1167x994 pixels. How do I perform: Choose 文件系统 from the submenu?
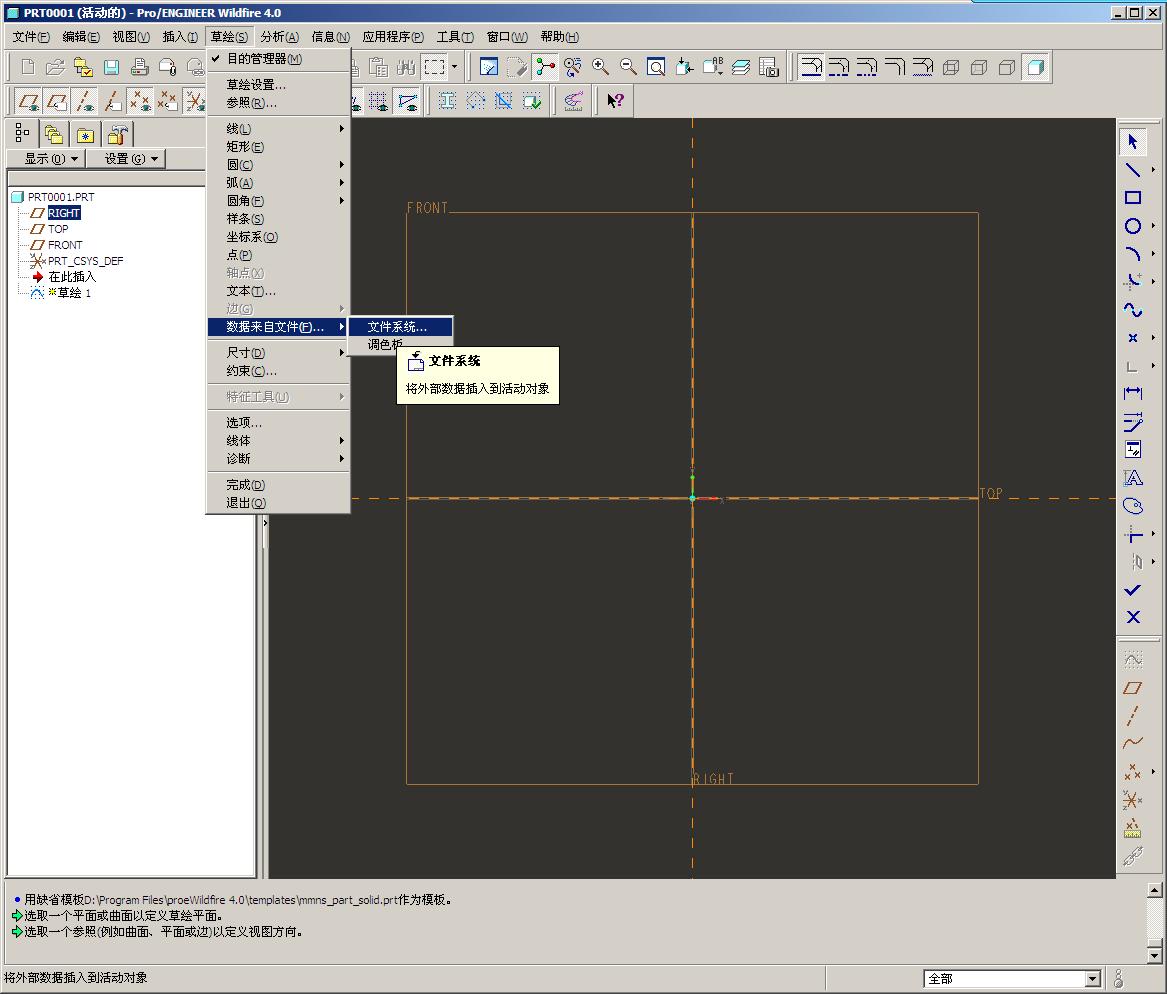(x=400, y=327)
